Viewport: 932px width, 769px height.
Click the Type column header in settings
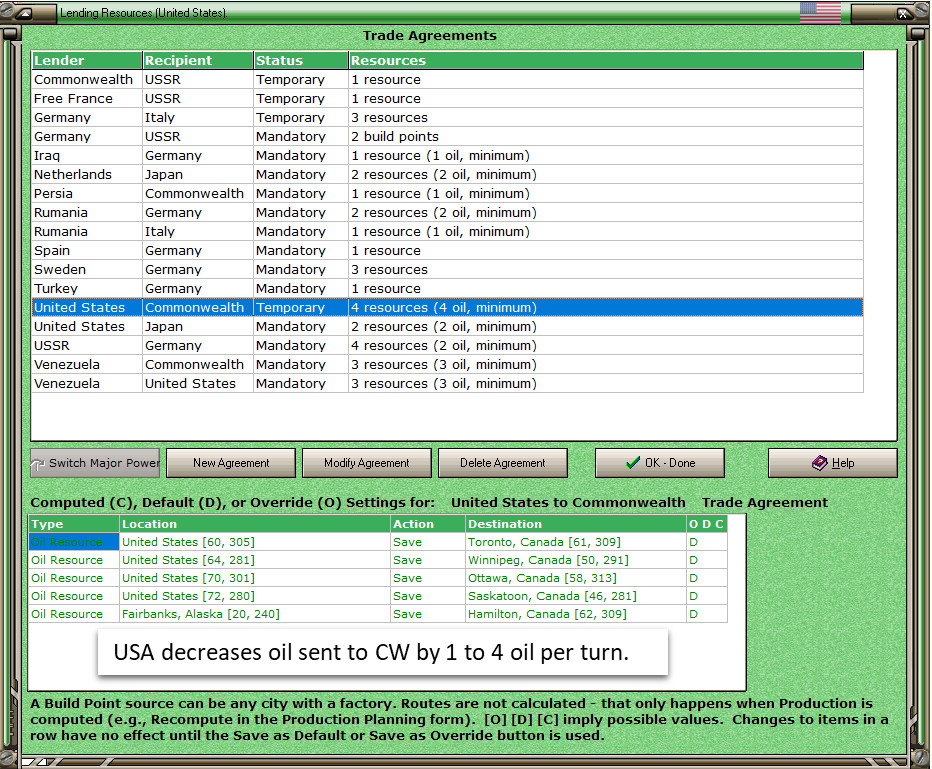74,524
